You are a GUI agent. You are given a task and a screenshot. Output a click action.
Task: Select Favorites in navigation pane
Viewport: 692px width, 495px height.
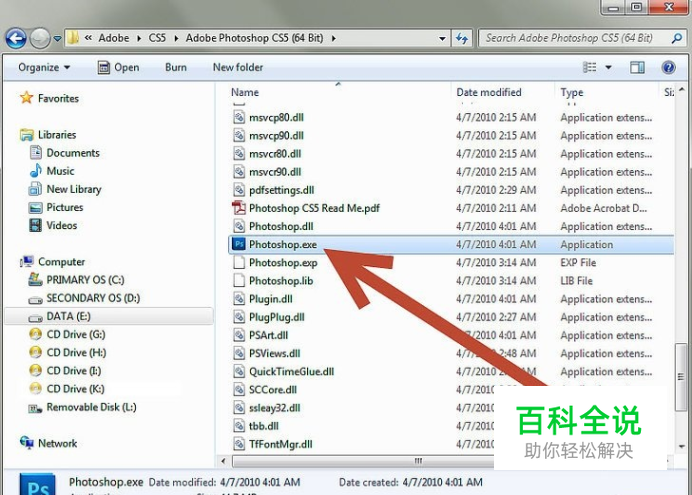[x=49, y=98]
